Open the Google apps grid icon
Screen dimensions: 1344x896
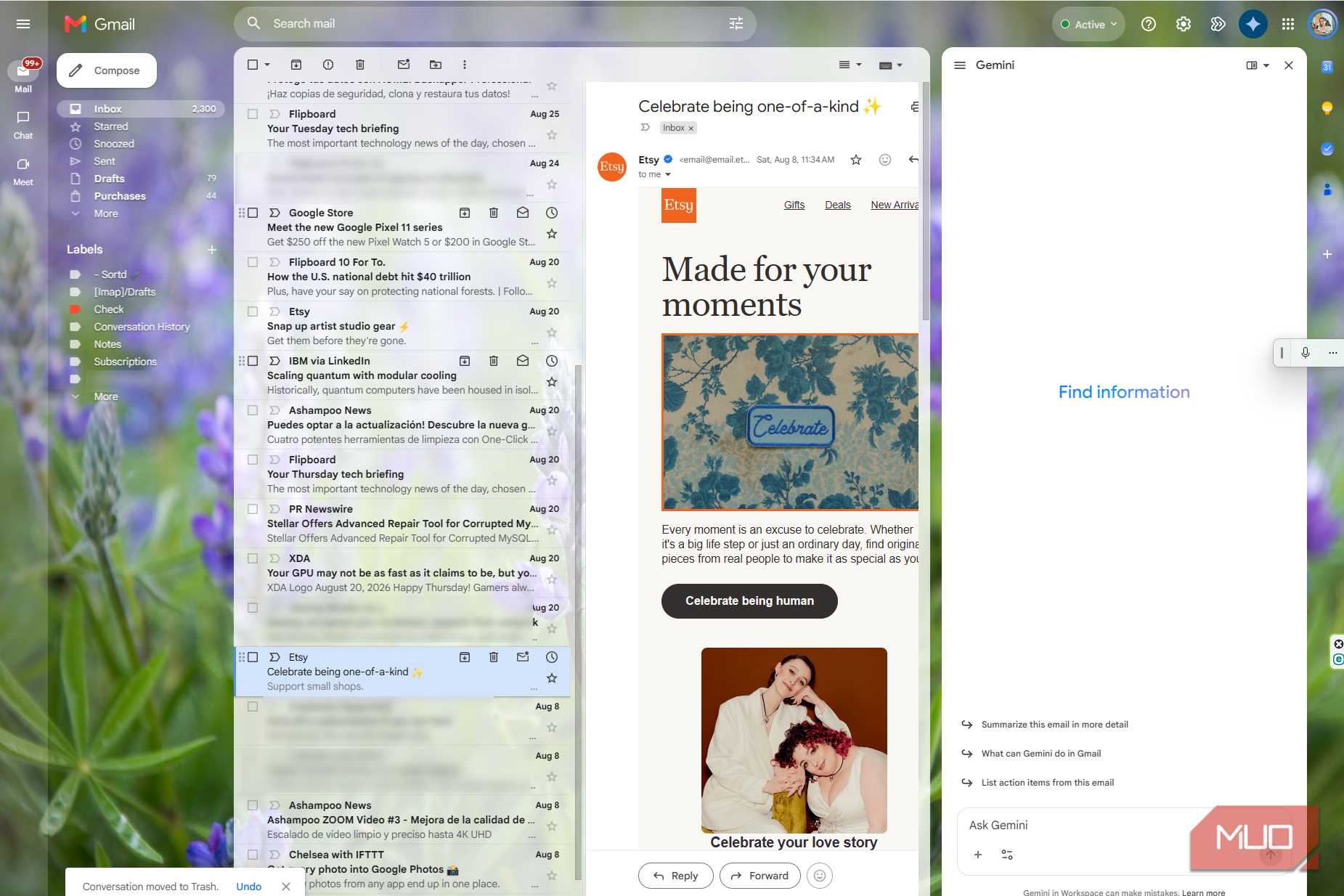point(1287,24)
